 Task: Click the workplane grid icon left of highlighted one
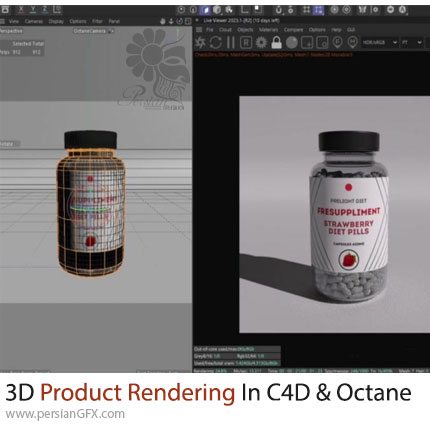[x=306, y=10]
